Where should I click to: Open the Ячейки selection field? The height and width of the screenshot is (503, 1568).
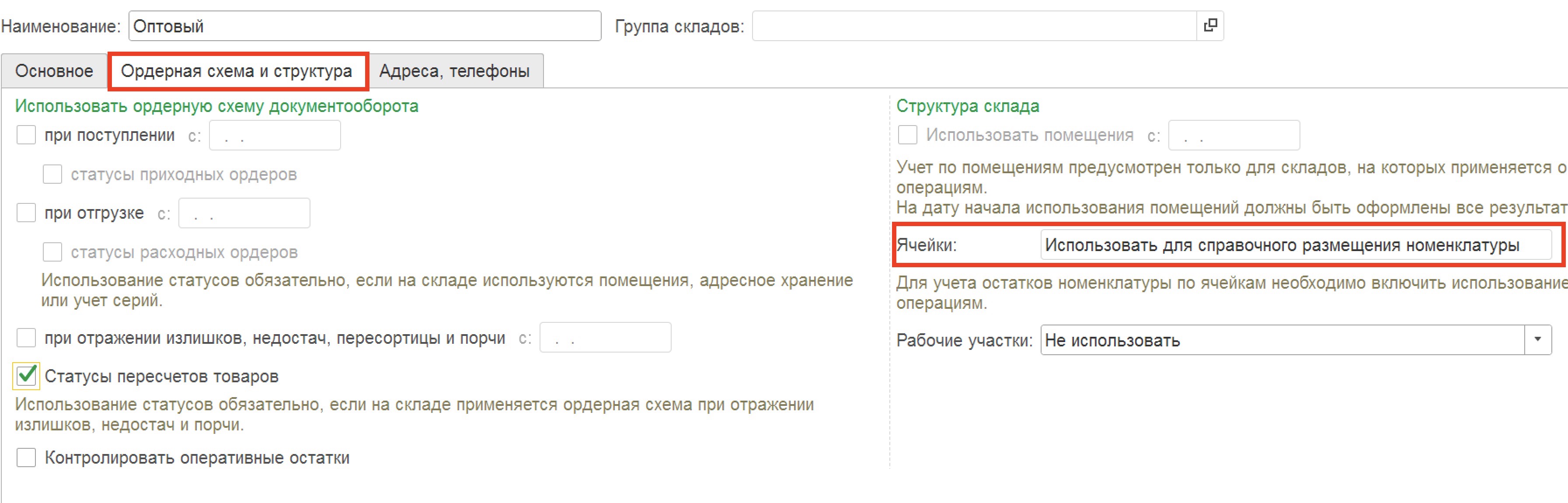(1295, 245)
